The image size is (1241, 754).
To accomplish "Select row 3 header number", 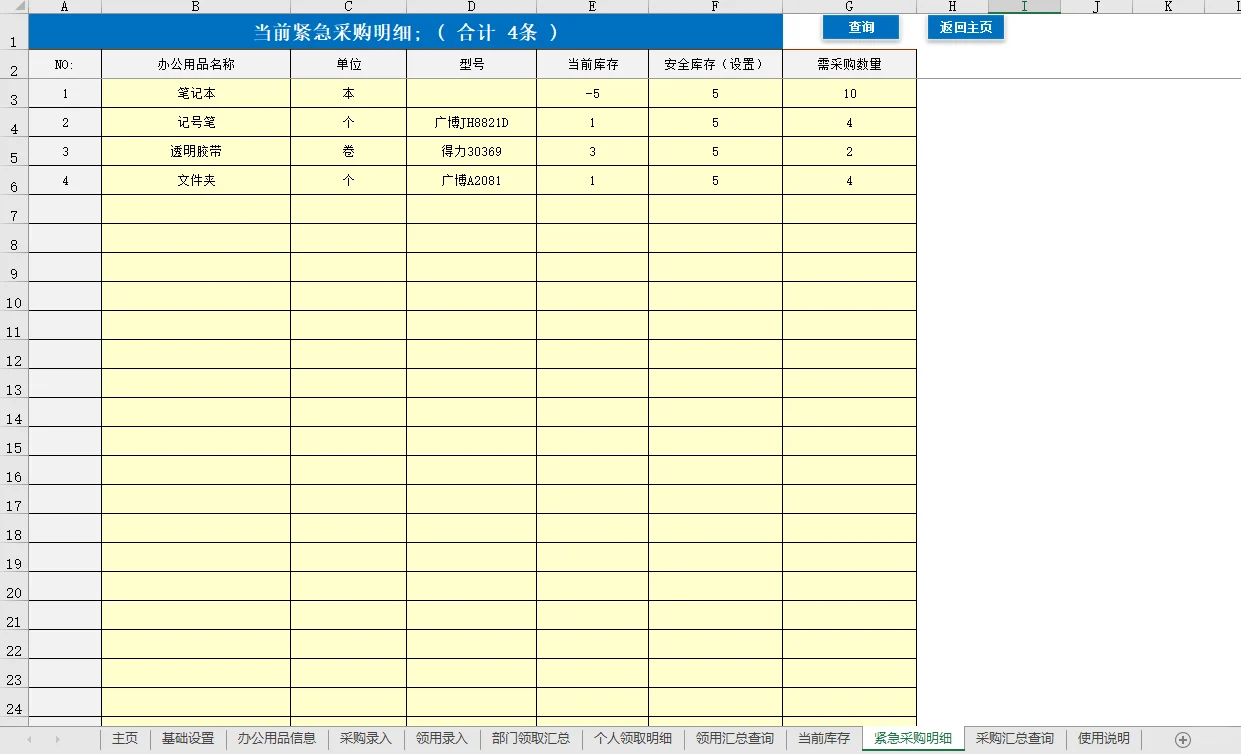I will (12, 93).
